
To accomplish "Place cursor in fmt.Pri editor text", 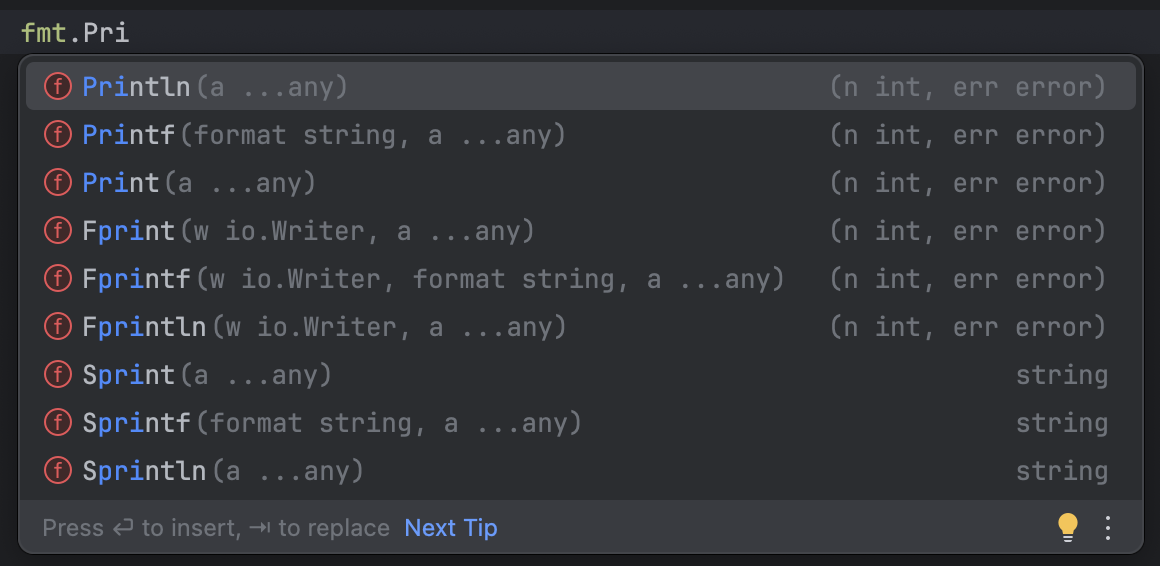I will pos(75,33).
